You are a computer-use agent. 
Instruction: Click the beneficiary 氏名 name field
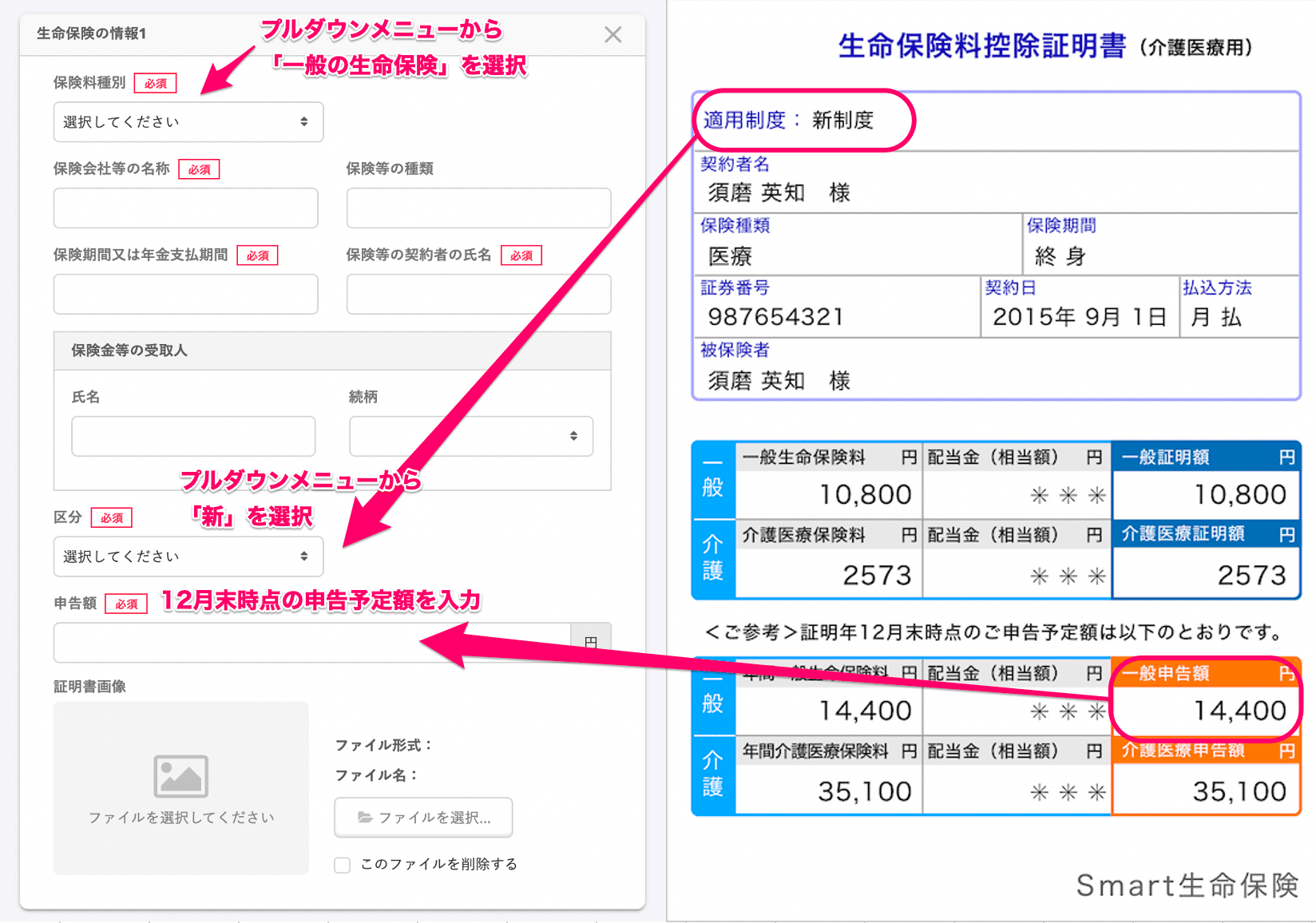click(192, 436)
